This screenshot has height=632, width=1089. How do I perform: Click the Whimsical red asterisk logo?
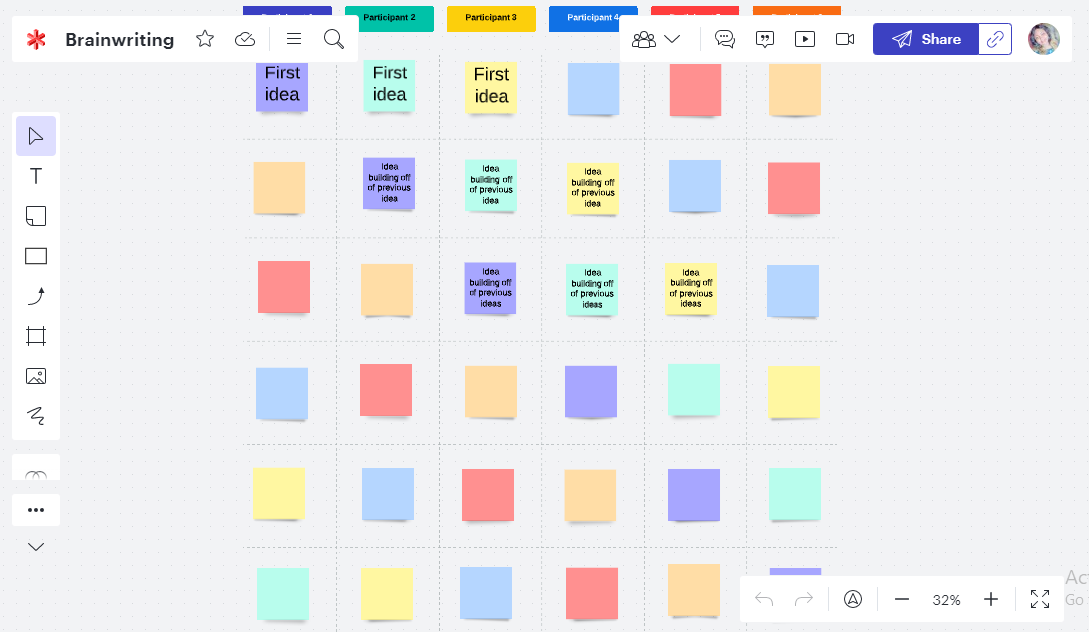pos(36,40)
